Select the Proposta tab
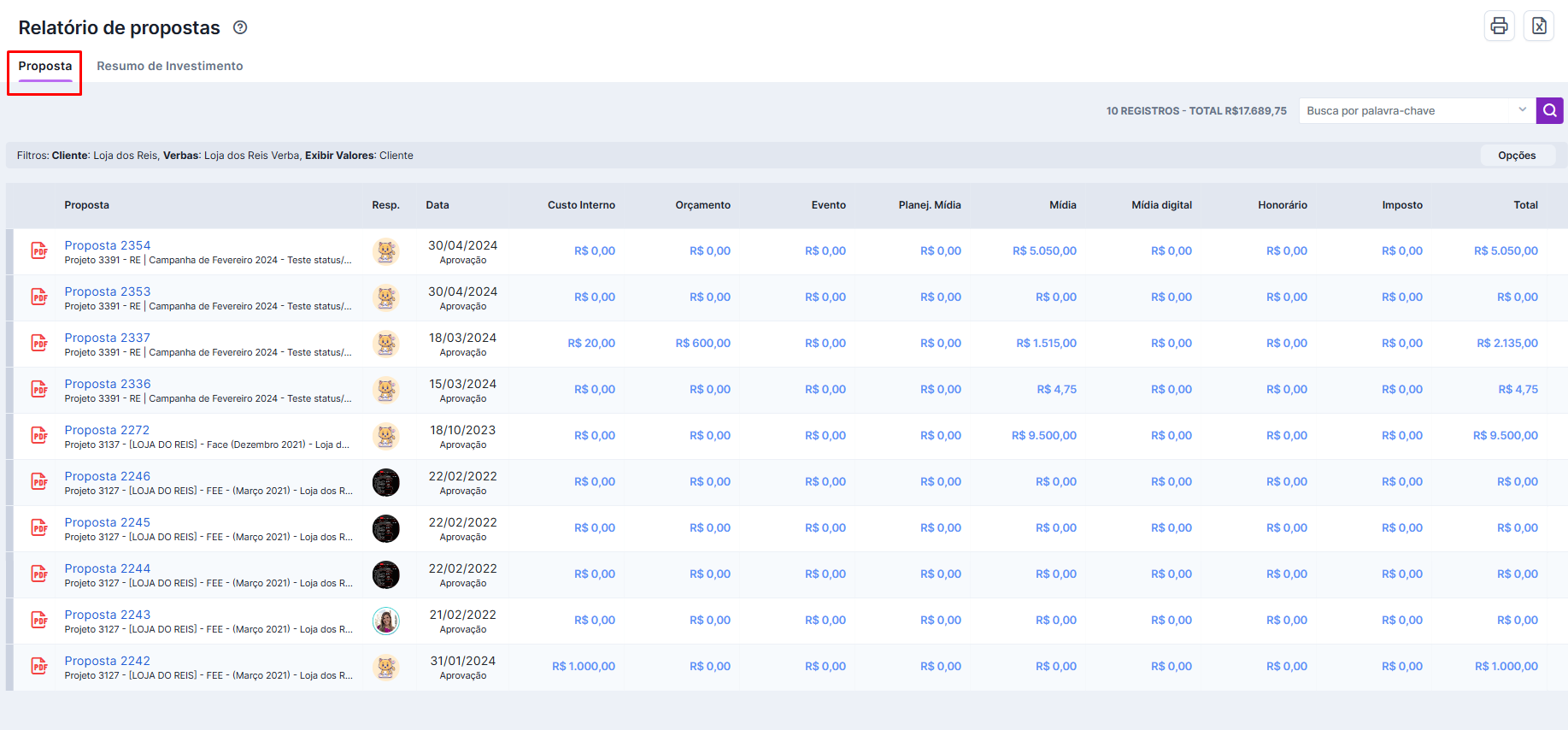1568x730 pixels. pyautogui.click(x=45, y=66)
